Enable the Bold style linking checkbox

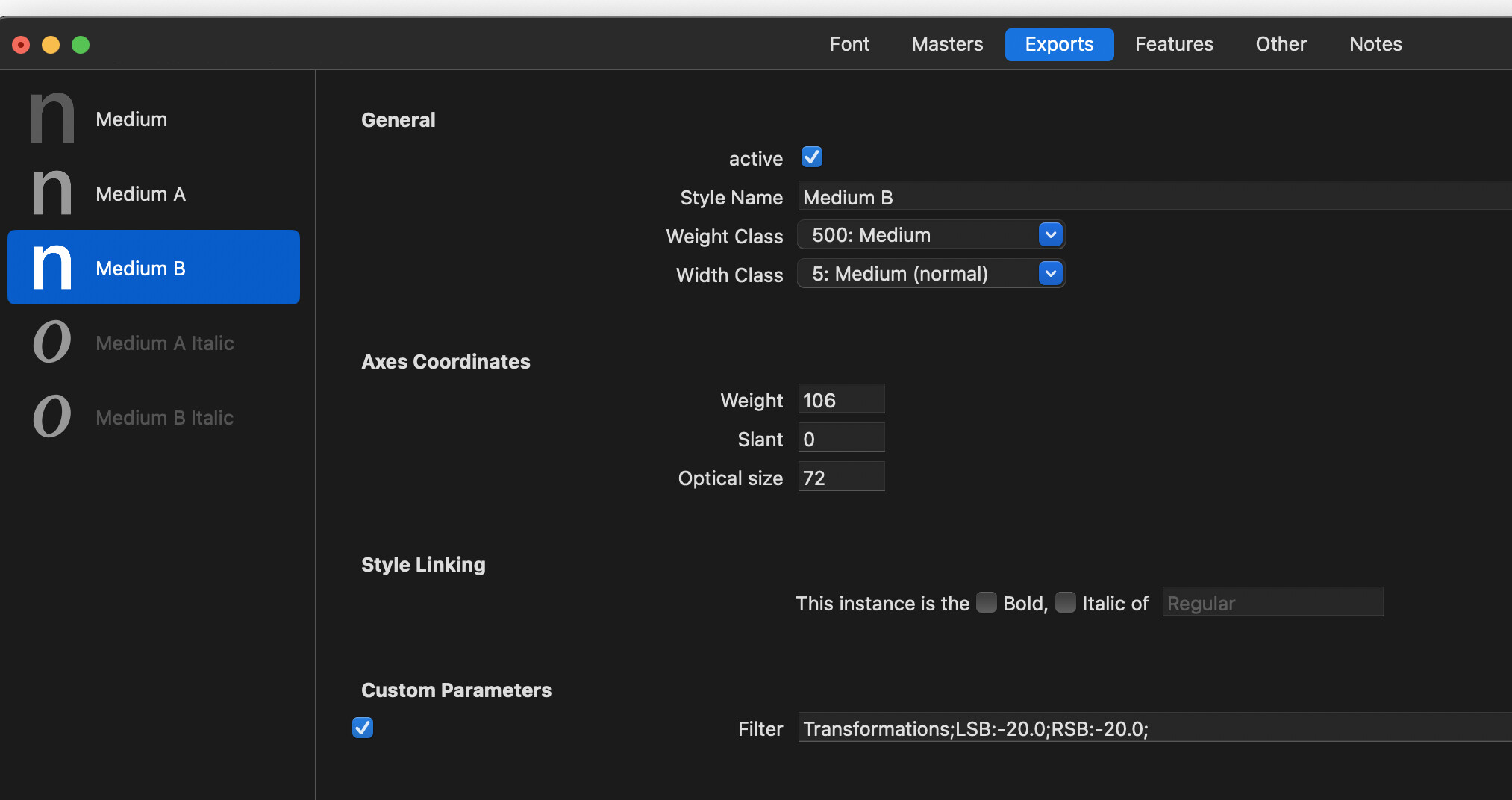pos(986,602)
